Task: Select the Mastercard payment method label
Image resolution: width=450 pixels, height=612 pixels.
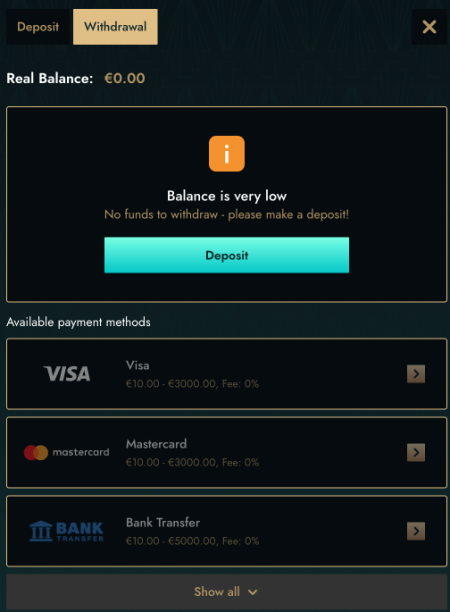Action: point(157,444)
